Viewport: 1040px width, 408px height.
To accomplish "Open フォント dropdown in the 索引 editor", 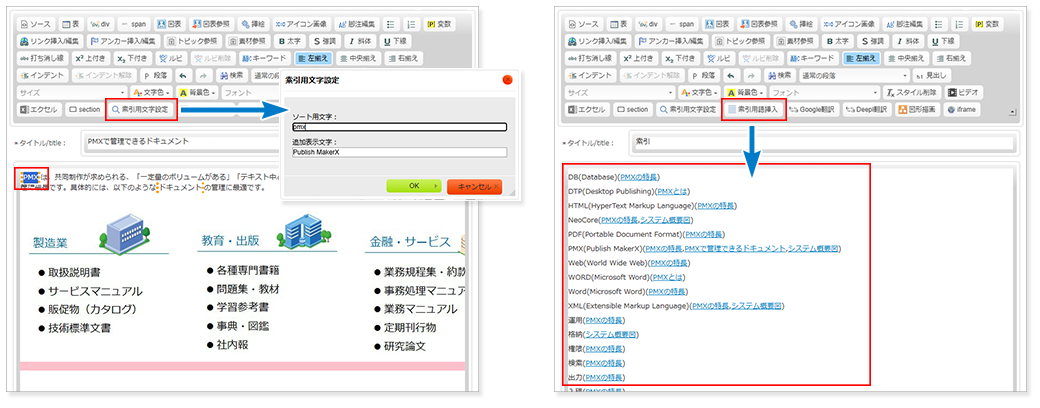I will tap(824, 92).
